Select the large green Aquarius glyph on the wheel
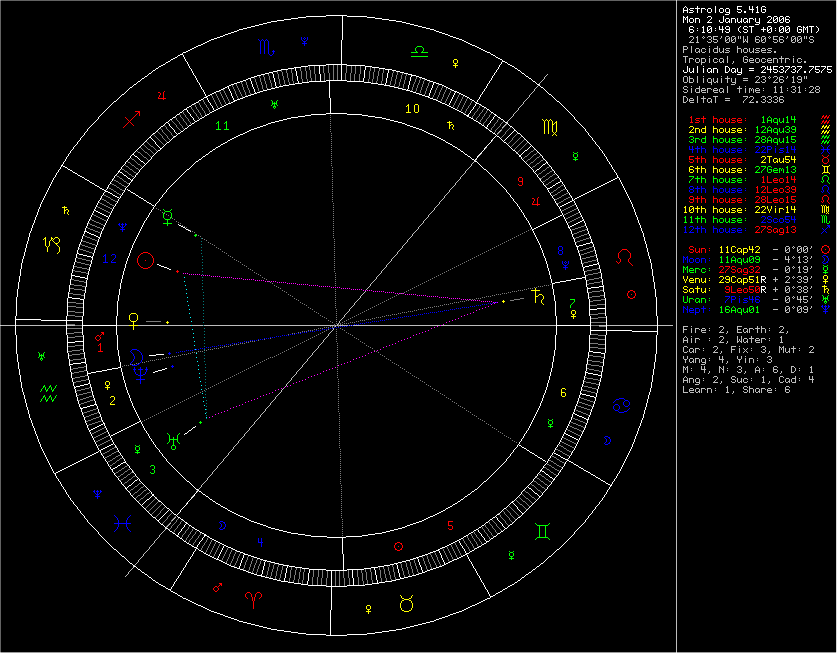Image resolution: width=837 pixels, height=653 pixels. tap(49, 394)
